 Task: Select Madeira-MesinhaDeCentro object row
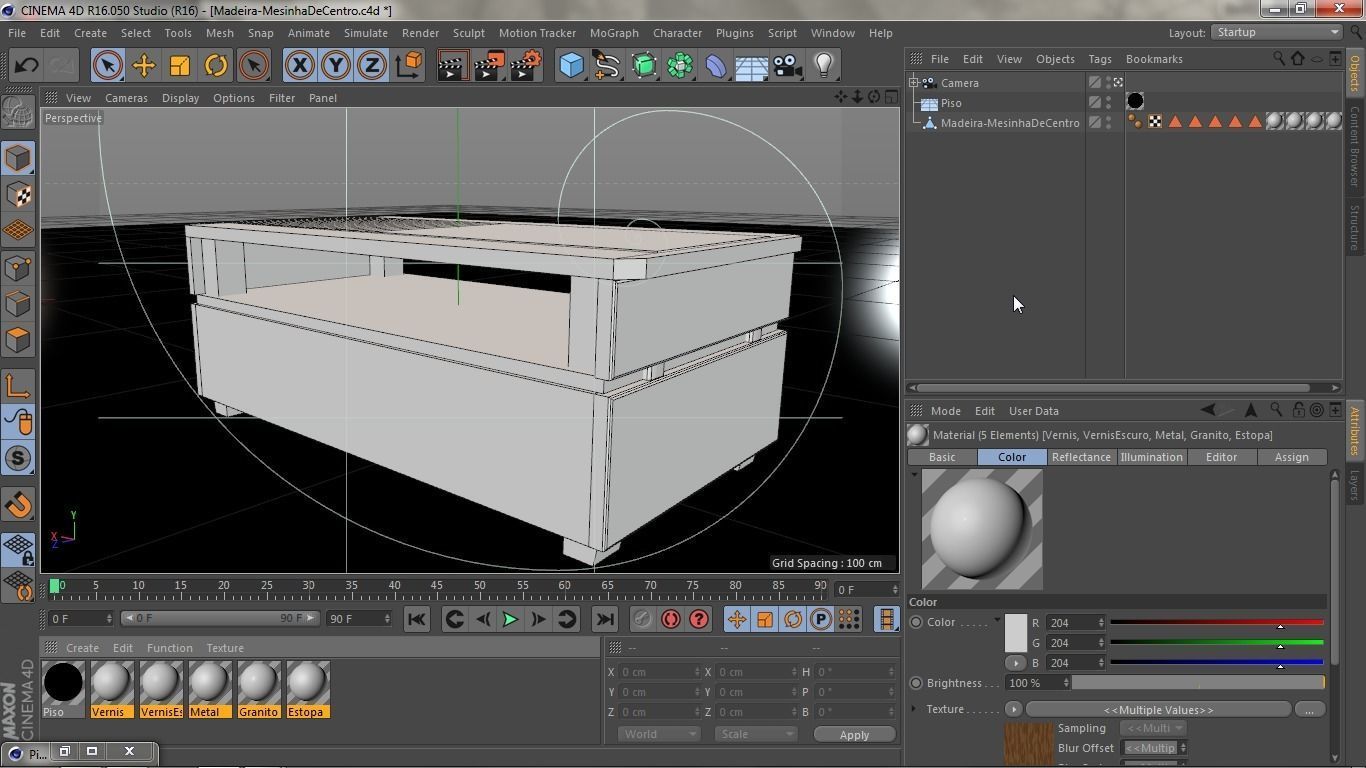pos(1010,123)
